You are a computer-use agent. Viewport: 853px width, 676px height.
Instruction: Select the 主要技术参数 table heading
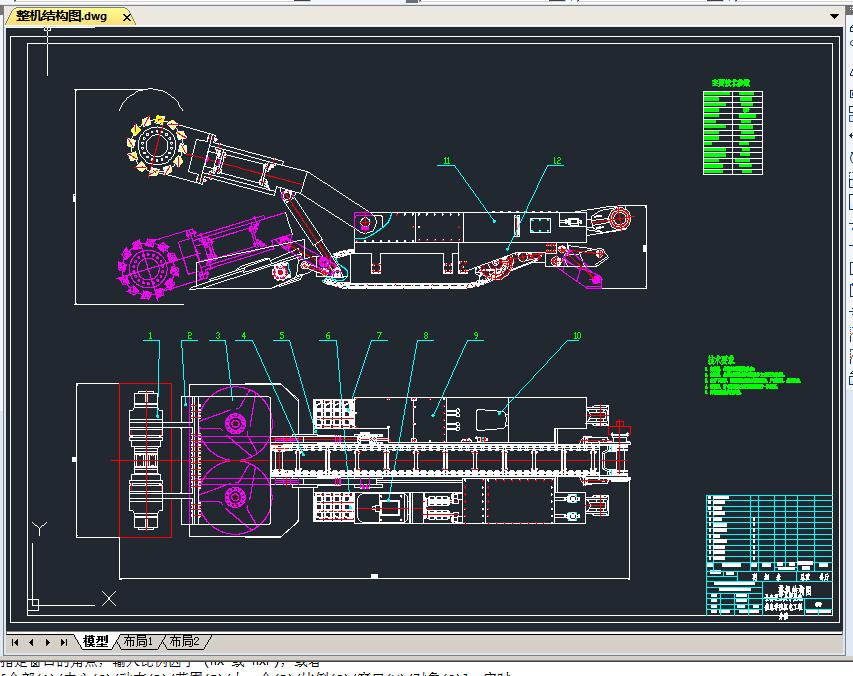(x=731, y=83)
